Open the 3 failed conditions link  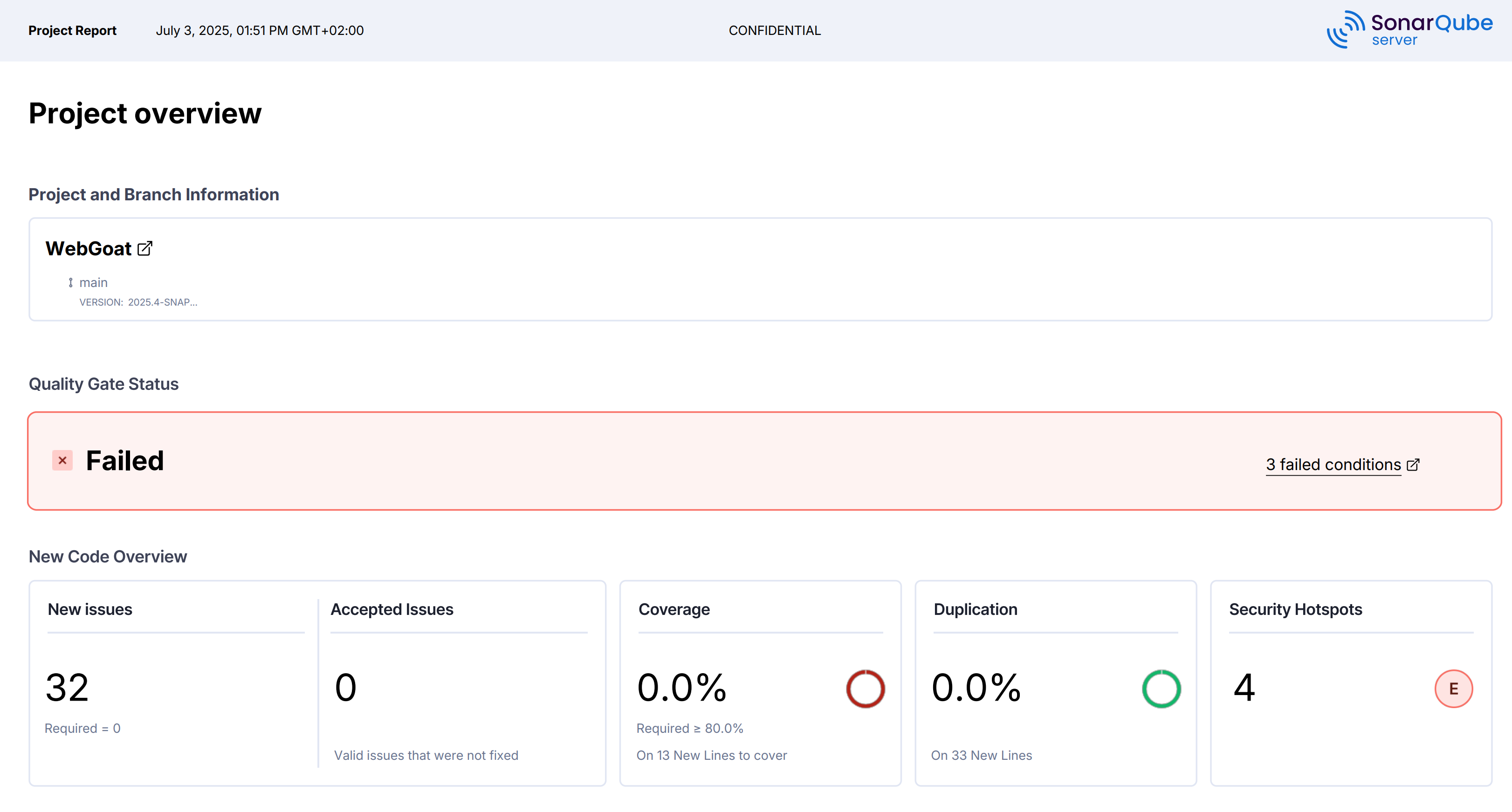[x=1333, y=464]
